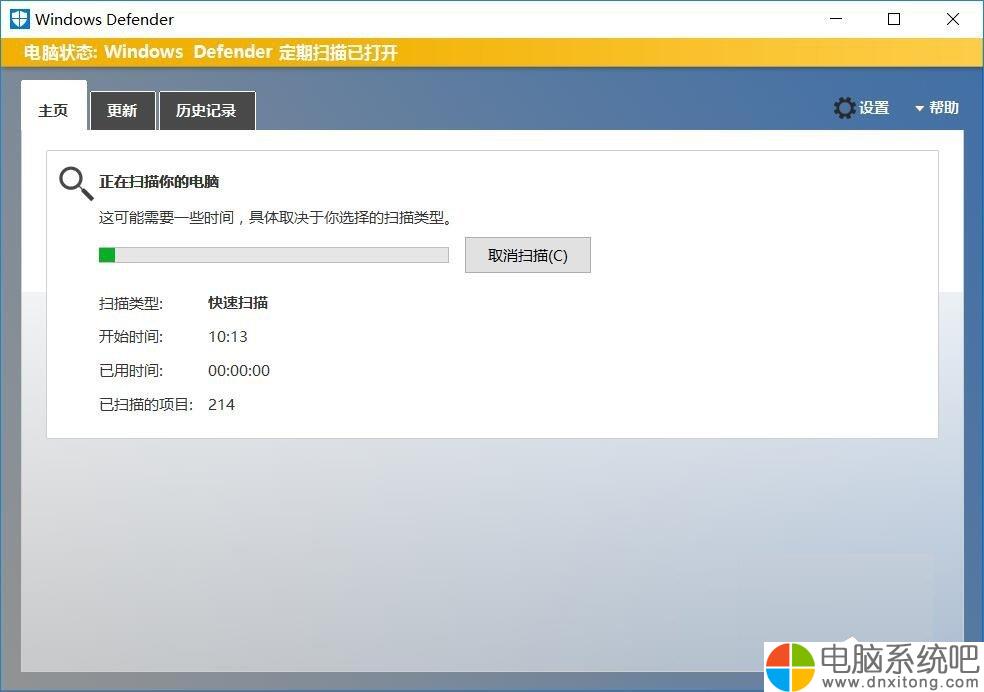Click the Windows Defender shield icon

[x=19, y=19]
